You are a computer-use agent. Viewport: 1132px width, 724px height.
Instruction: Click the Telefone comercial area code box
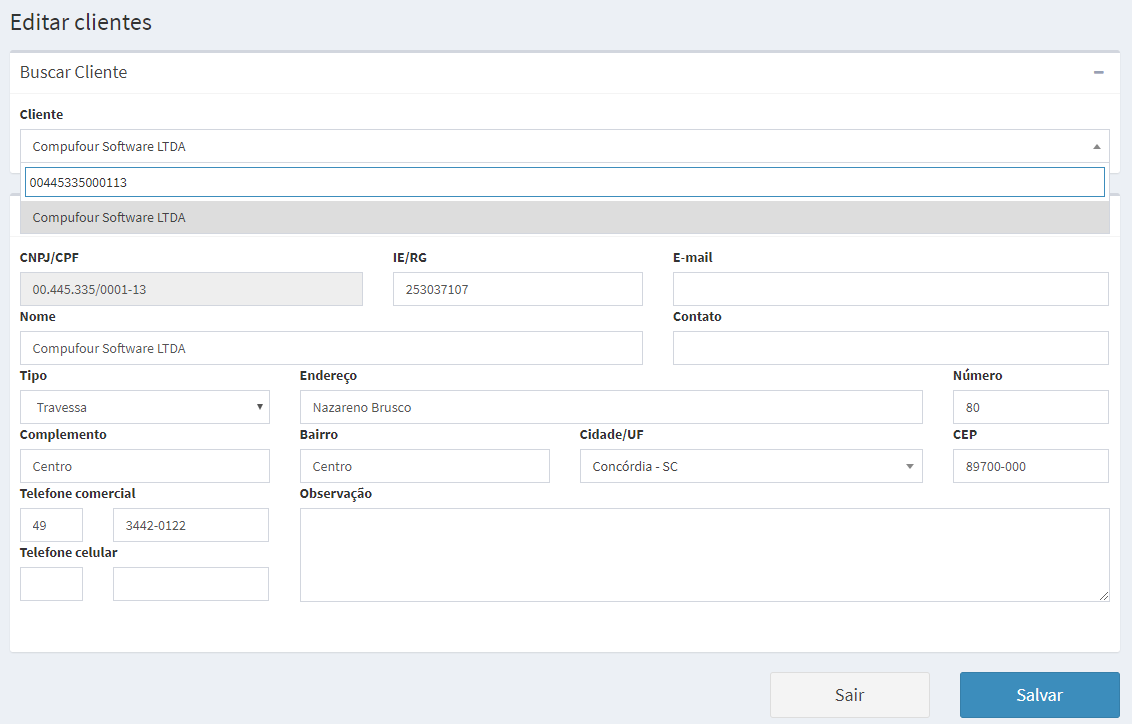tap(51, 525)
